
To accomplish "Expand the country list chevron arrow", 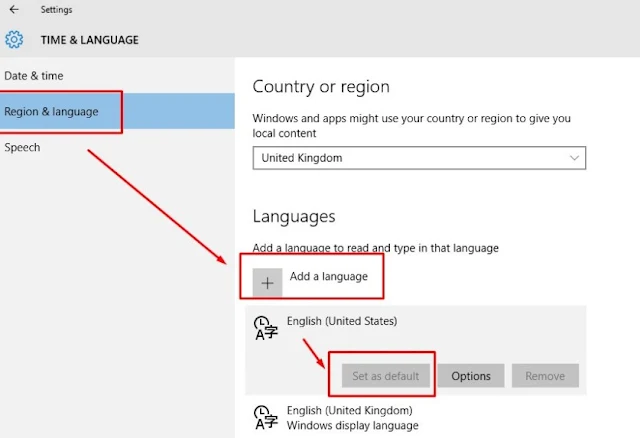I will click(574, 158).
